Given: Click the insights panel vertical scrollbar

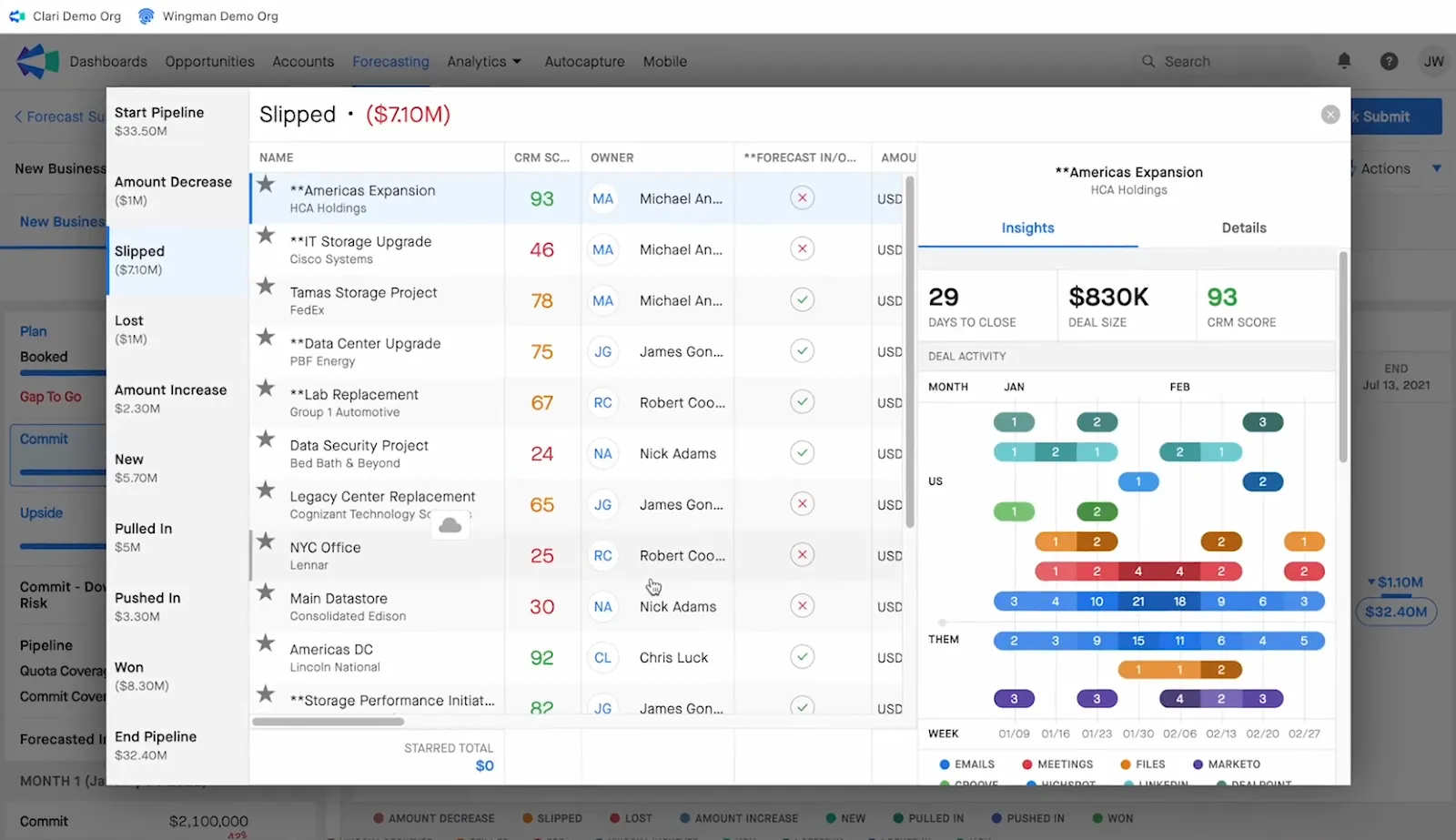Looking at the screenshot, I should 1343,357.
